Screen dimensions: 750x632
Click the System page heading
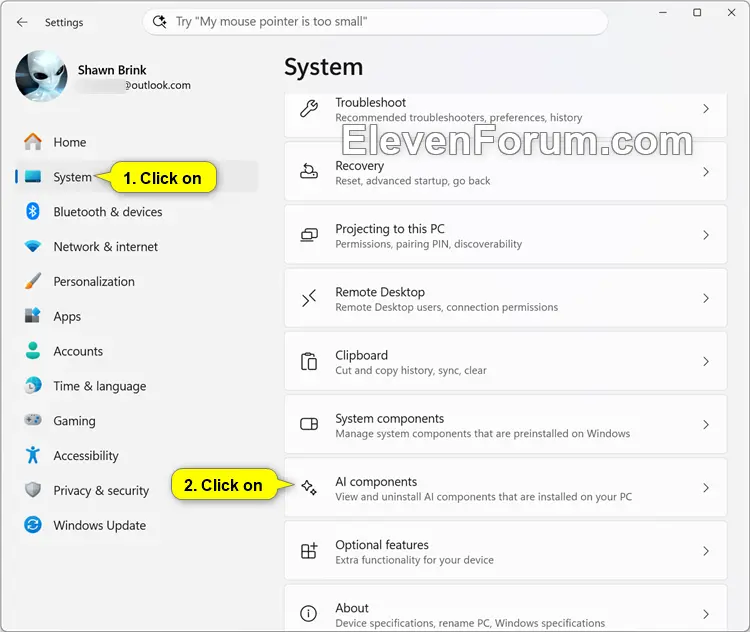(x=323, y=67)
